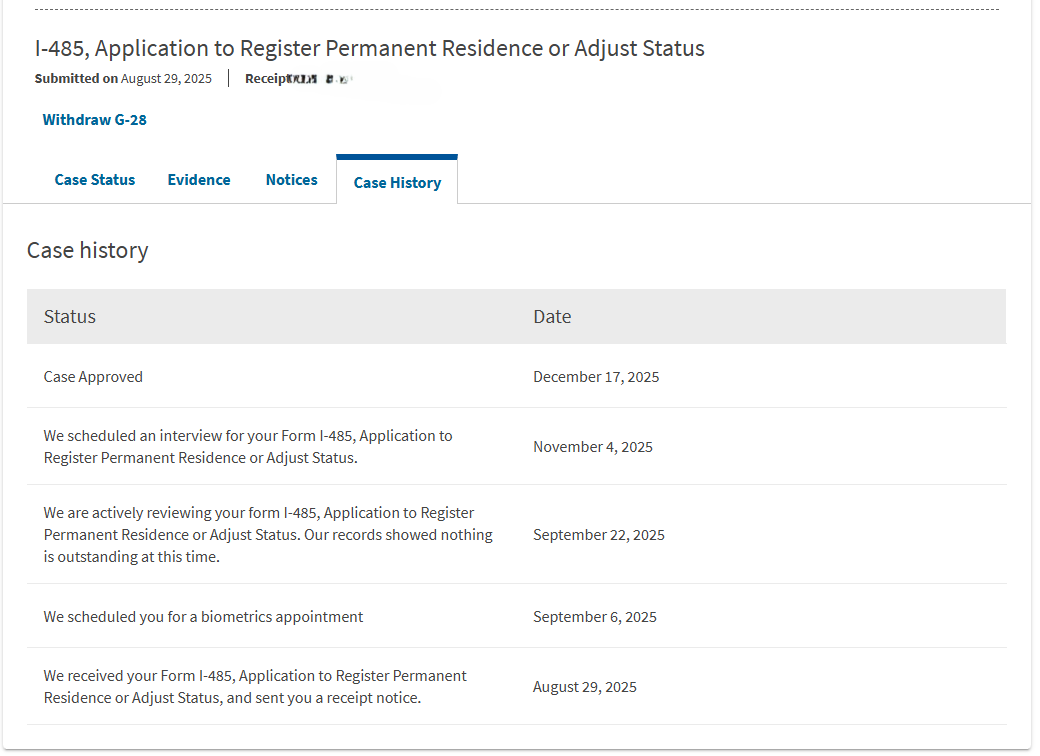Click the December 17, 2025 date

[x=596, y=377]
